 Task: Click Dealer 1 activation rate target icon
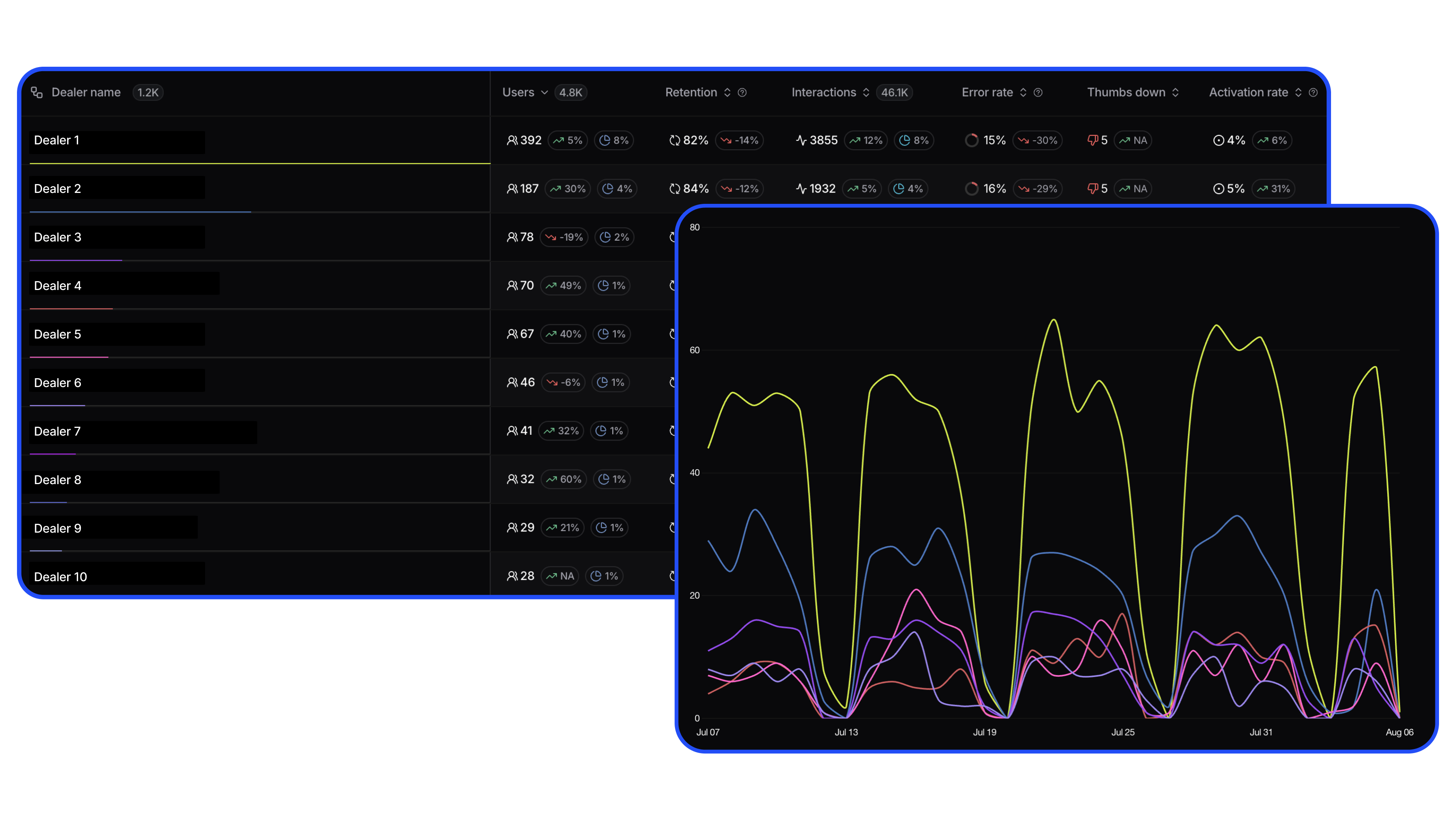point(1219,140)
